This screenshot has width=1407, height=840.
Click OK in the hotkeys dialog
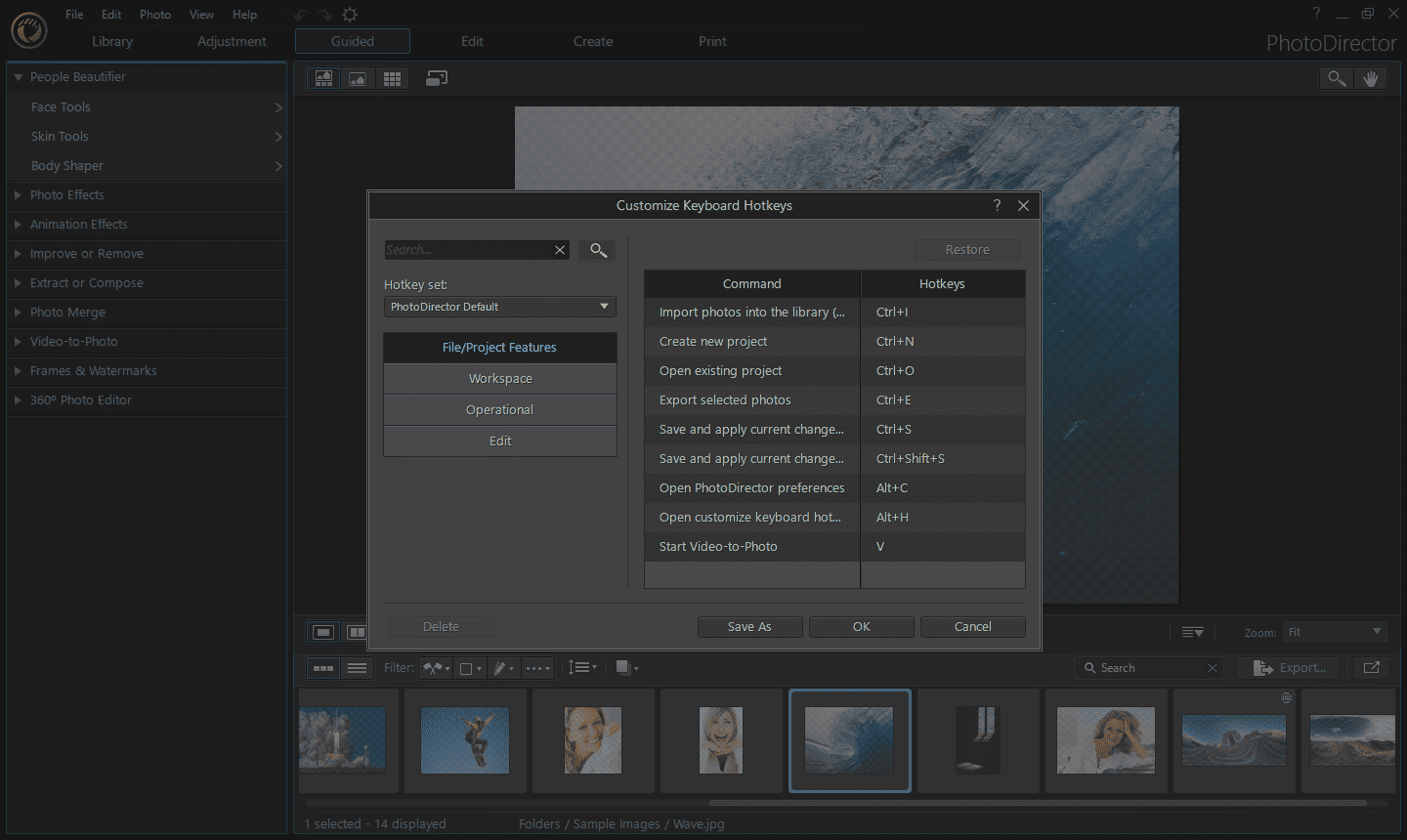pos(861,627)
